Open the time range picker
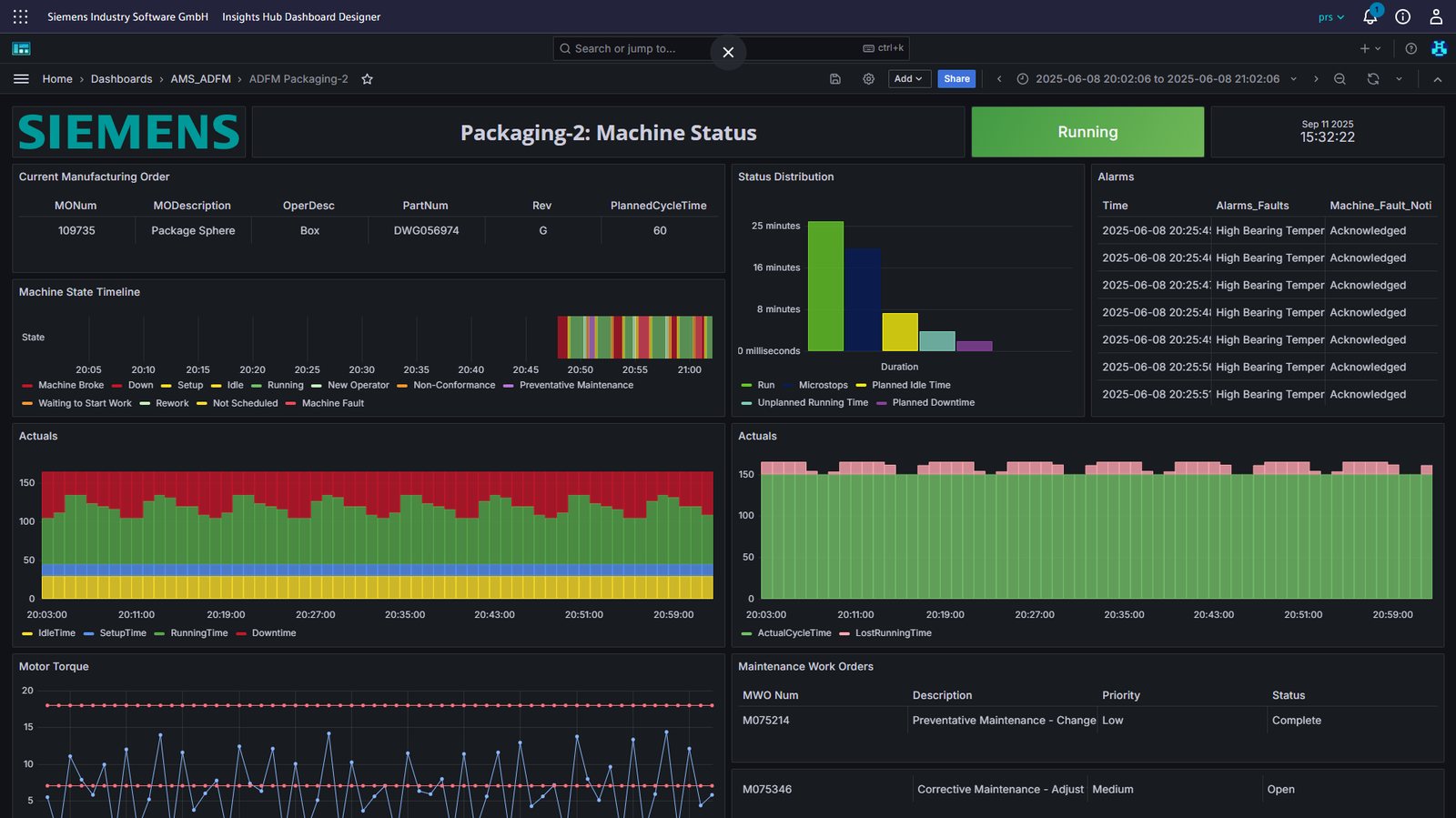Screen dimensions: 1456x818 coord(1157,79)
